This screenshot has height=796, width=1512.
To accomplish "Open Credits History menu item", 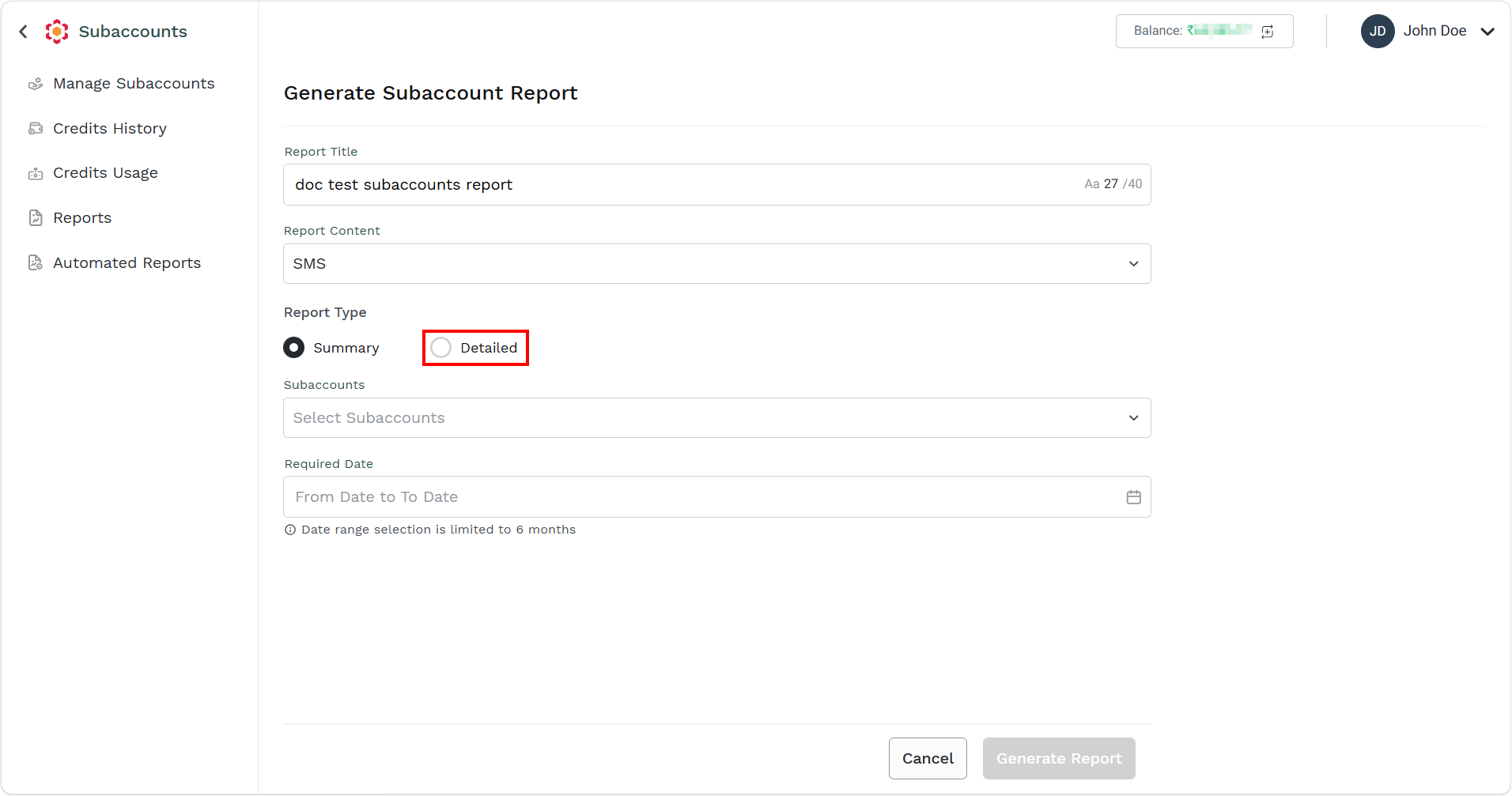I will pos(110,129).
